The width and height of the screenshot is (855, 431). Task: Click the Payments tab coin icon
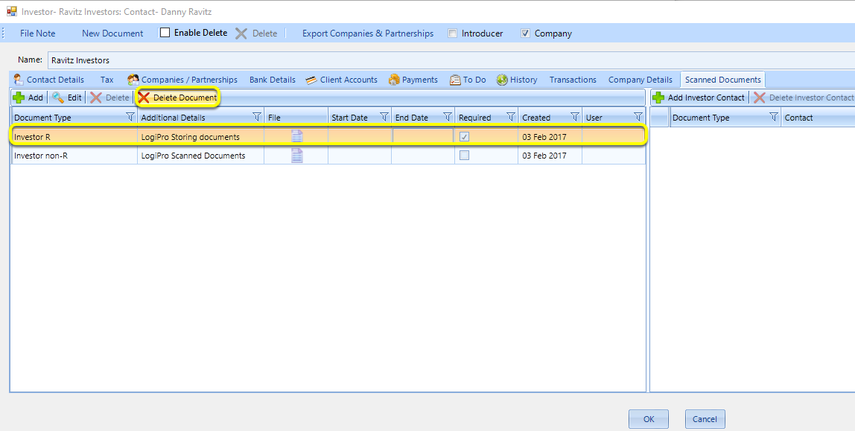tap(394, 80)
